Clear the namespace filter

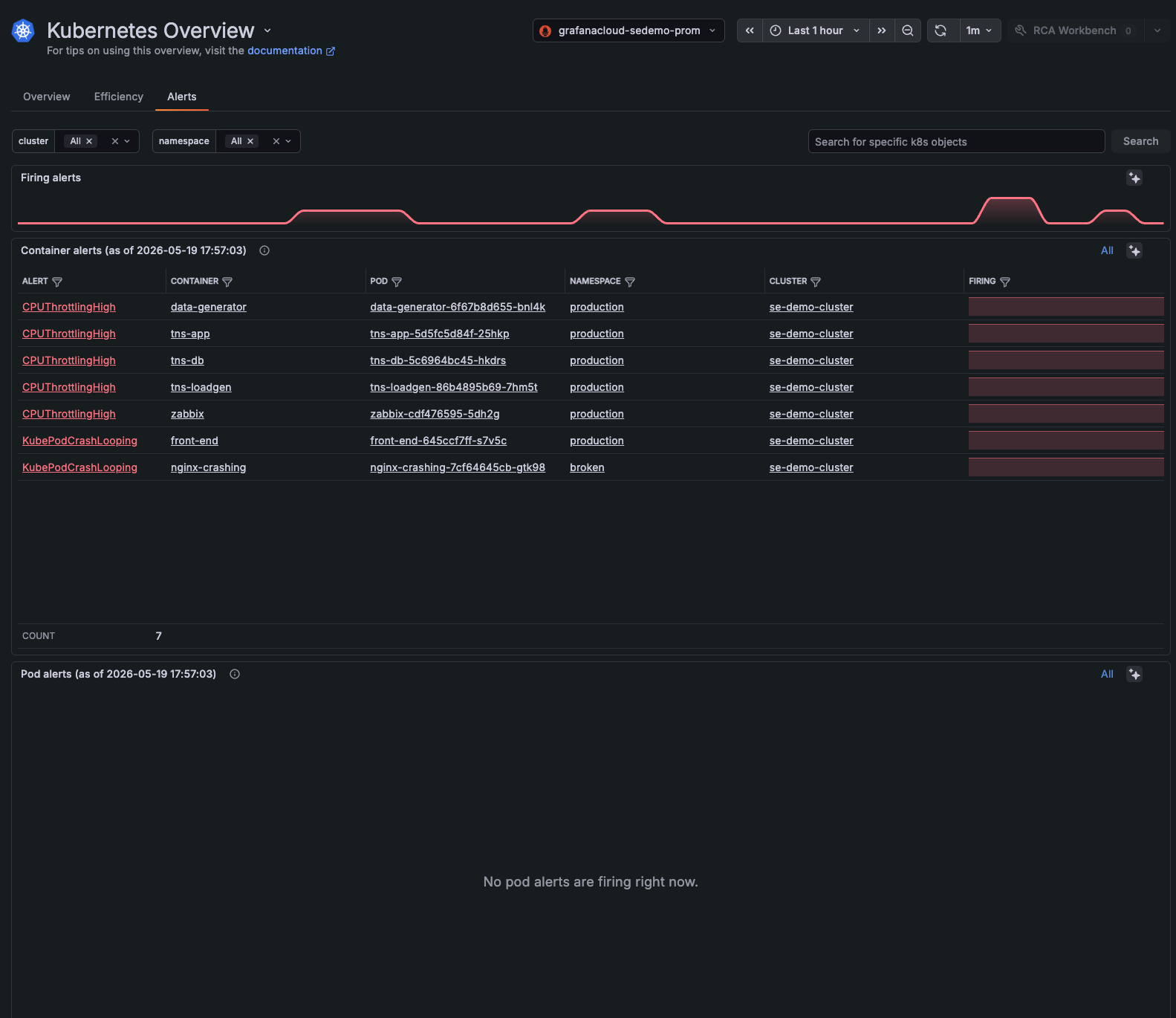(x=276, y=141)
